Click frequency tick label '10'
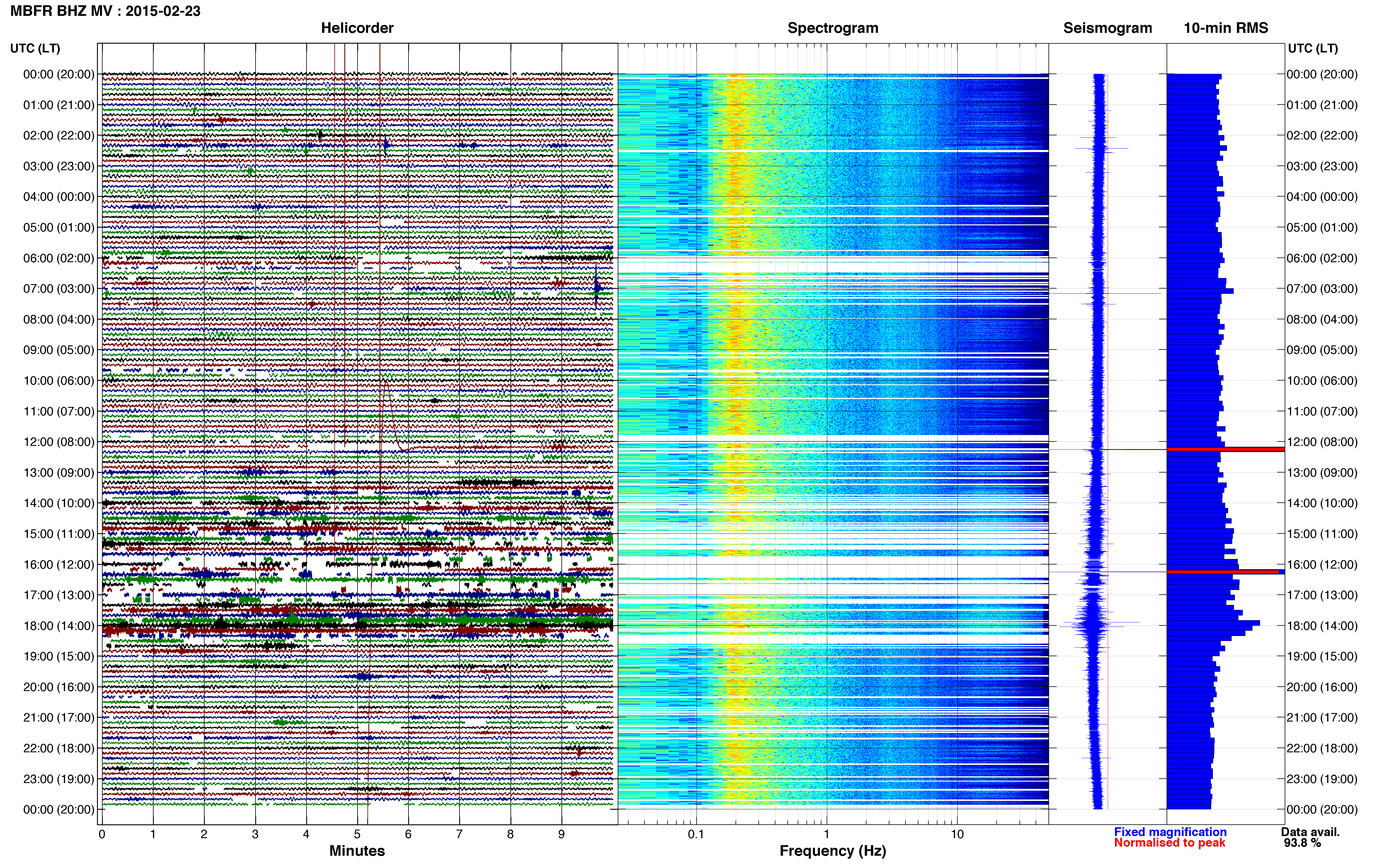This screenshot has height=868, width=1389. coord(957,834)
